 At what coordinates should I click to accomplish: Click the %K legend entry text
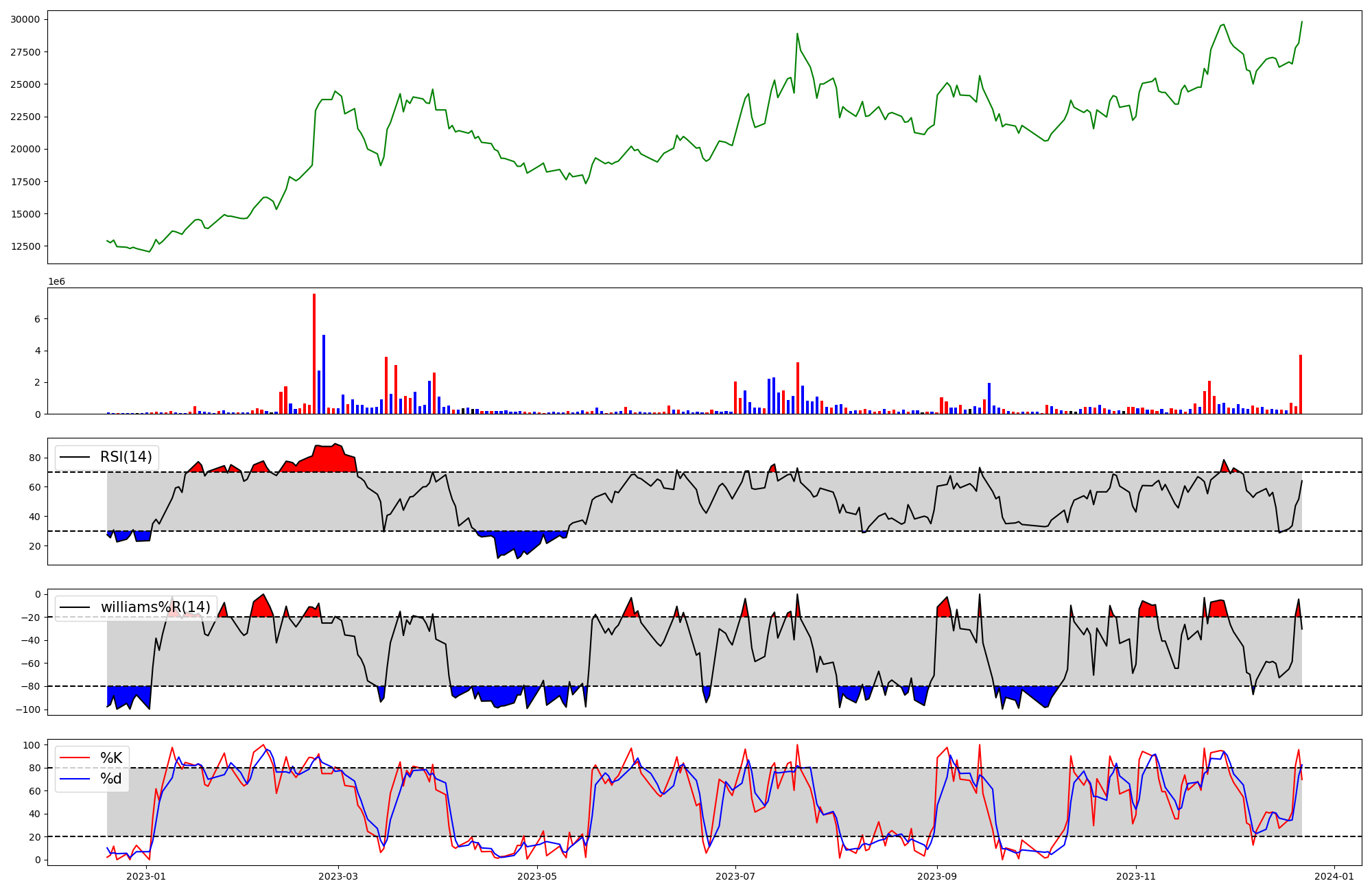click(111, 758)
